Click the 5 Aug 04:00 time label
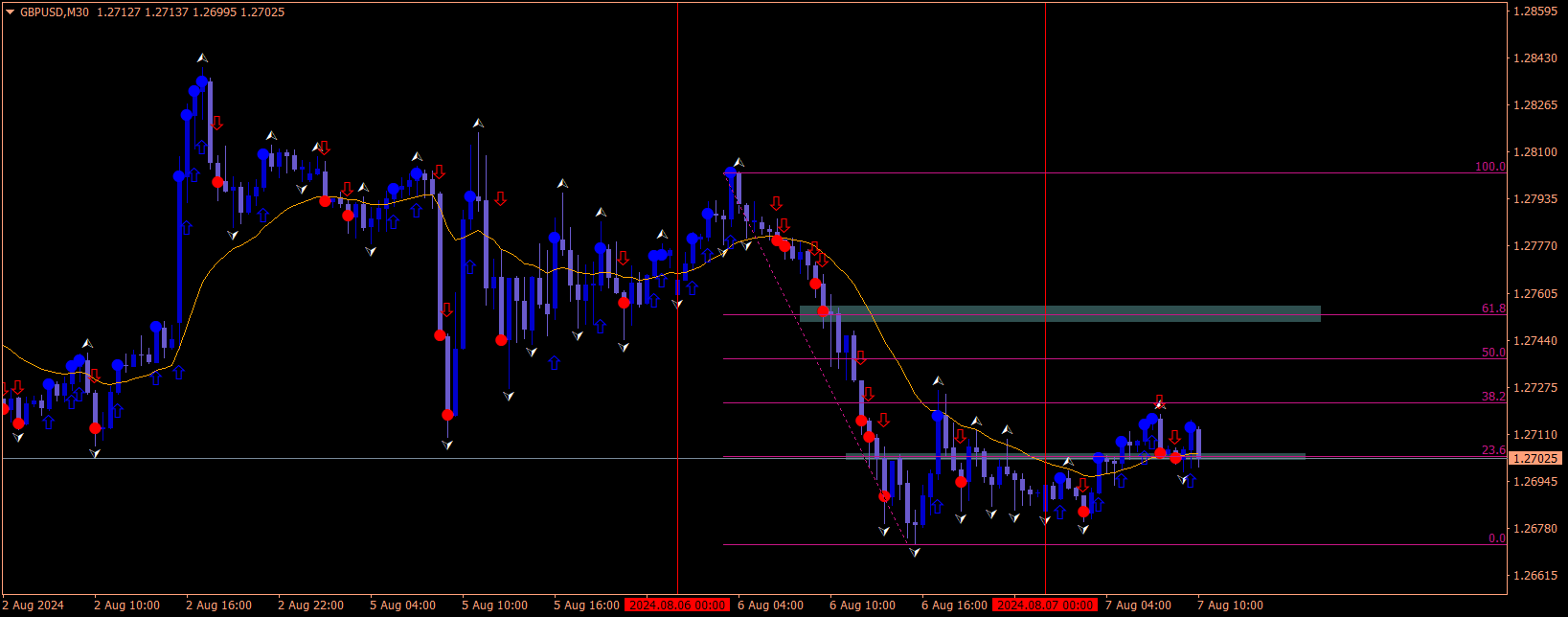This screenshot has width=1568, height=617. 402,606
